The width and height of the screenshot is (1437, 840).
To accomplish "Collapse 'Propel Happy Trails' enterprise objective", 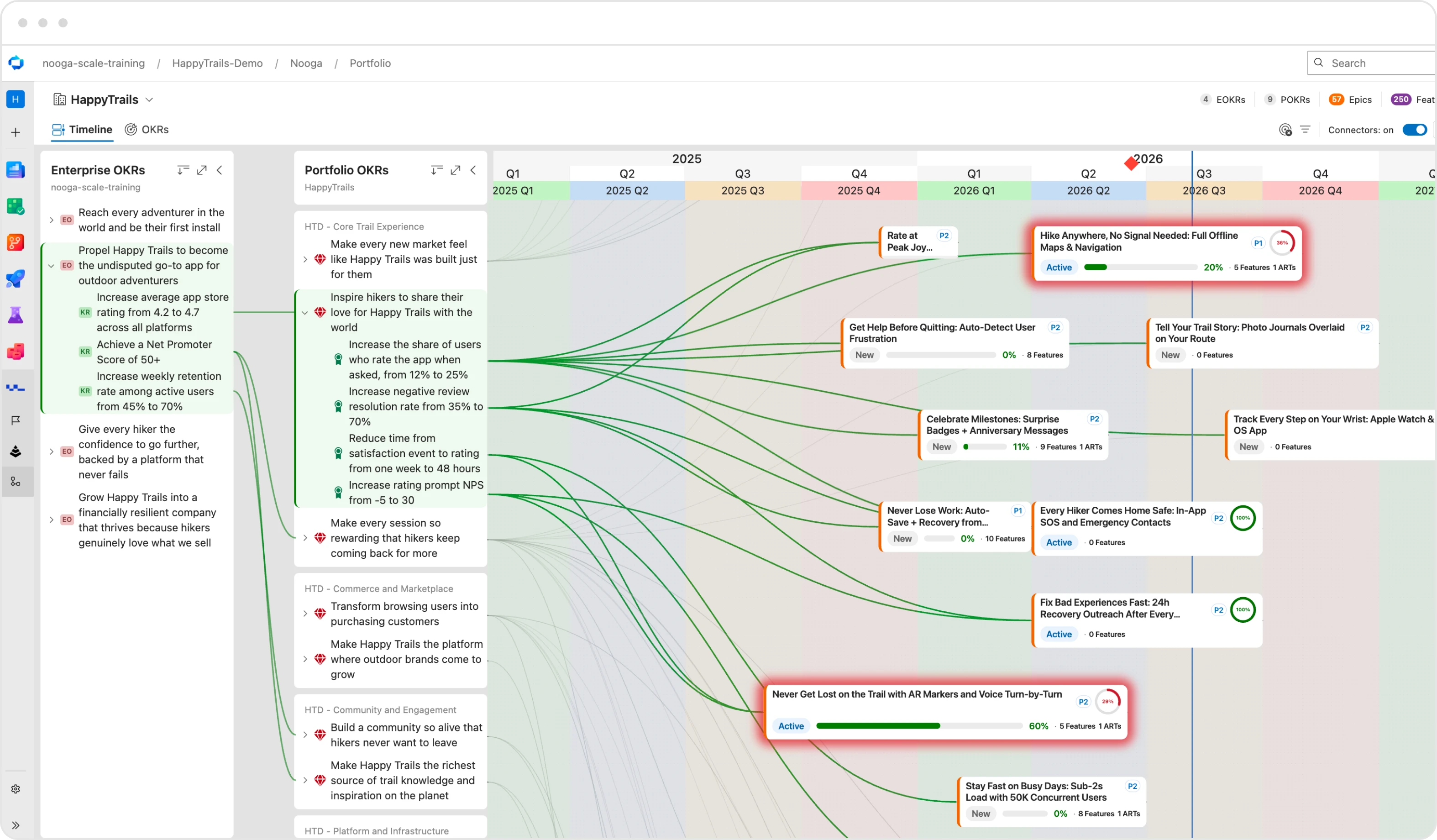I will [51, 266].
